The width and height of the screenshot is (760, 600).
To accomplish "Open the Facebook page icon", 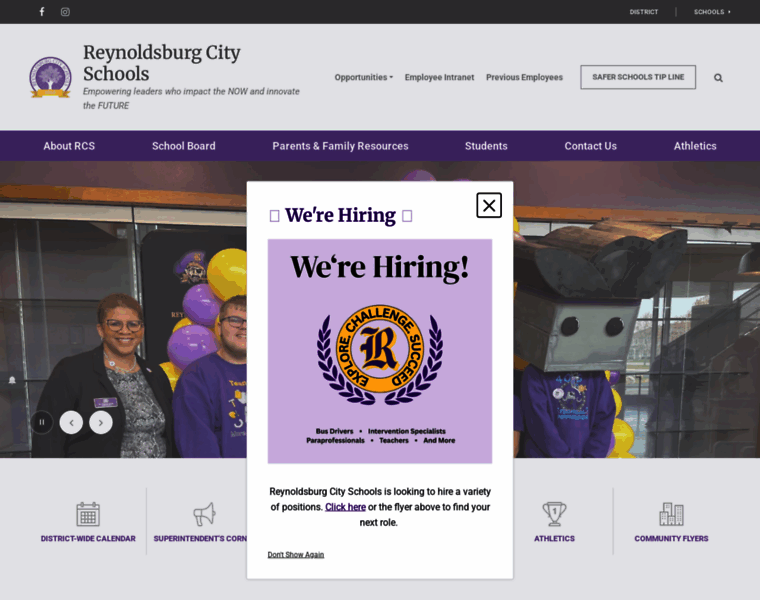I will (42, 12).
